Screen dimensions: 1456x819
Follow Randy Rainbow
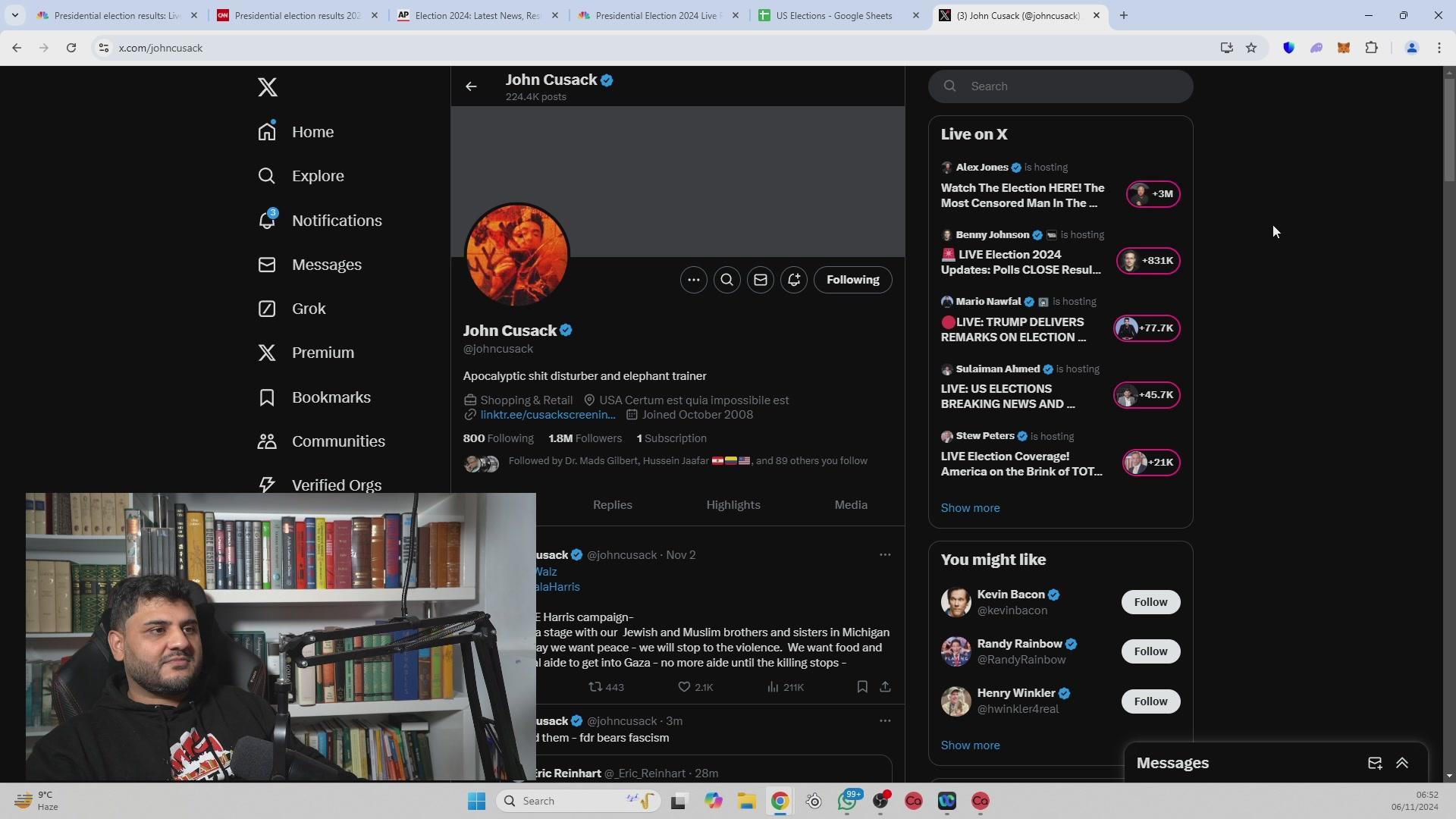(1150, 651)
